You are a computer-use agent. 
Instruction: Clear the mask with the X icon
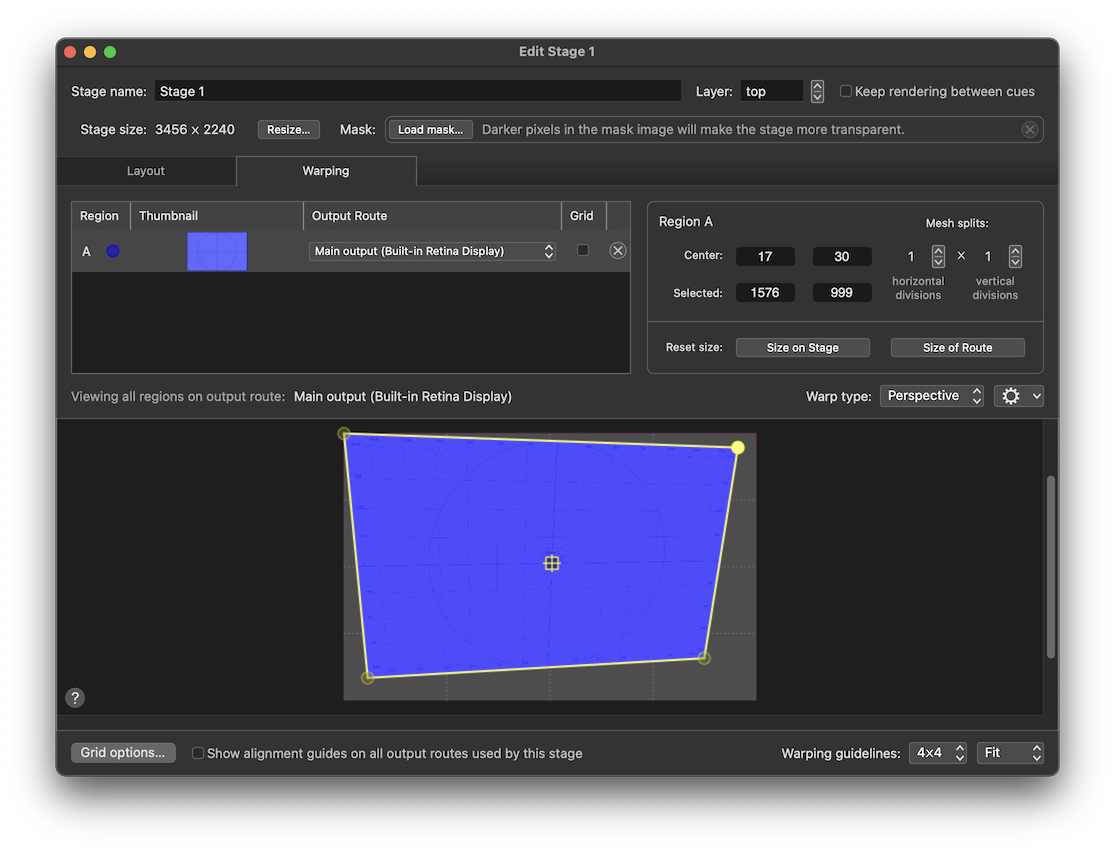tap(1029, 130)
